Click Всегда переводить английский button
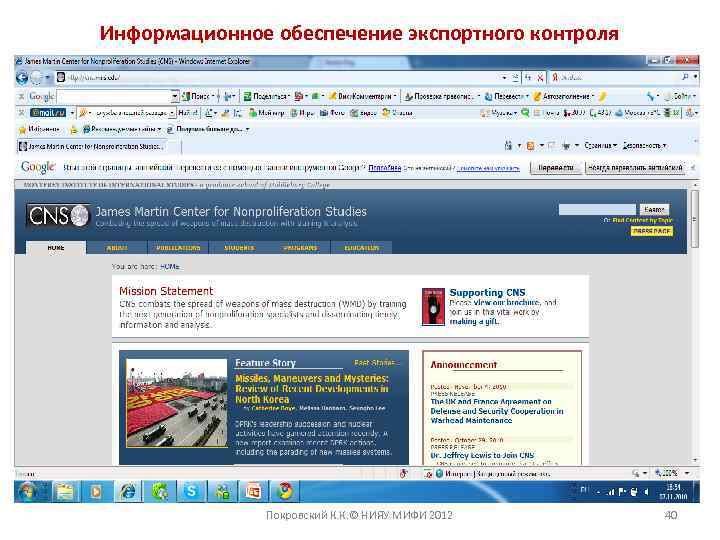720x540 pixels. click(x=636, y=168)
